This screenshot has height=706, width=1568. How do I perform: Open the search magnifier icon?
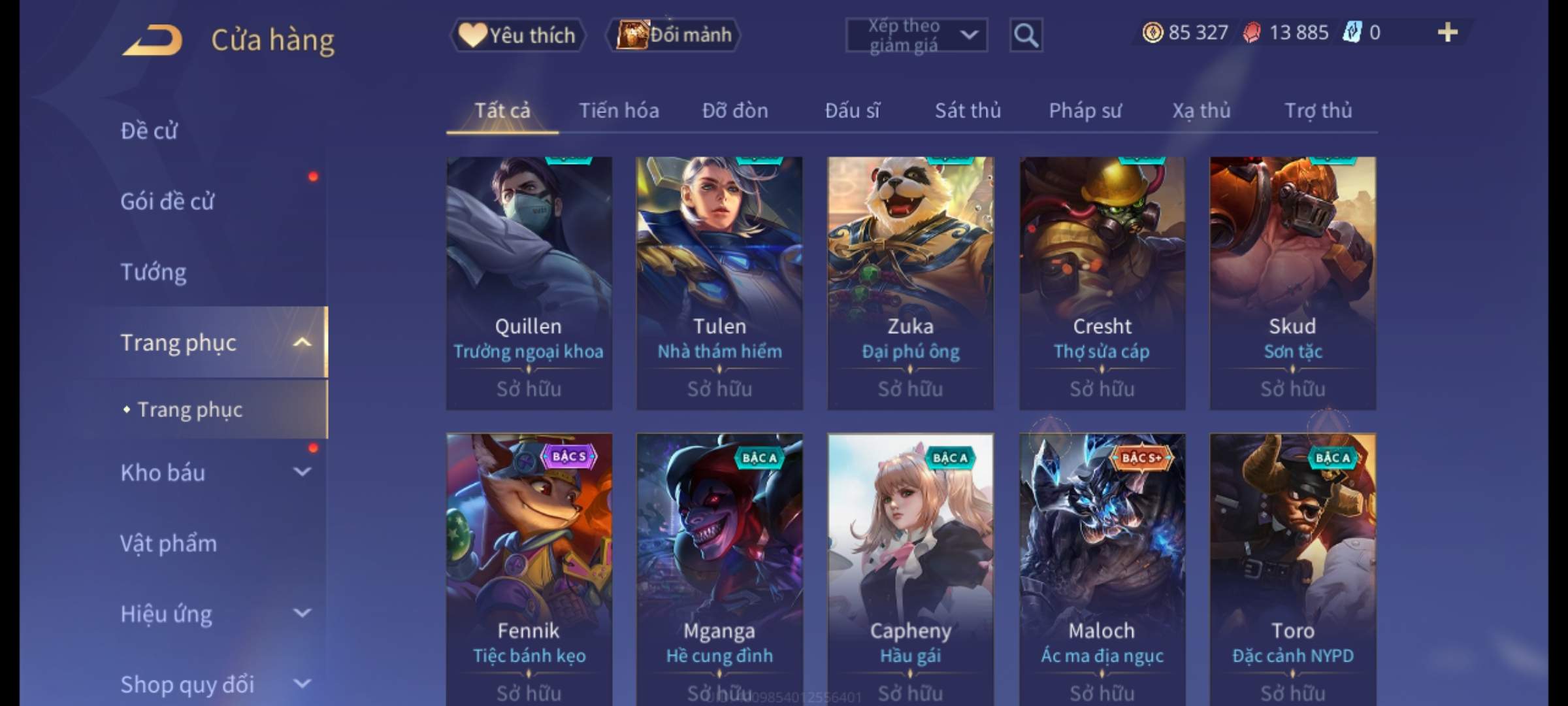[1026, 35]
